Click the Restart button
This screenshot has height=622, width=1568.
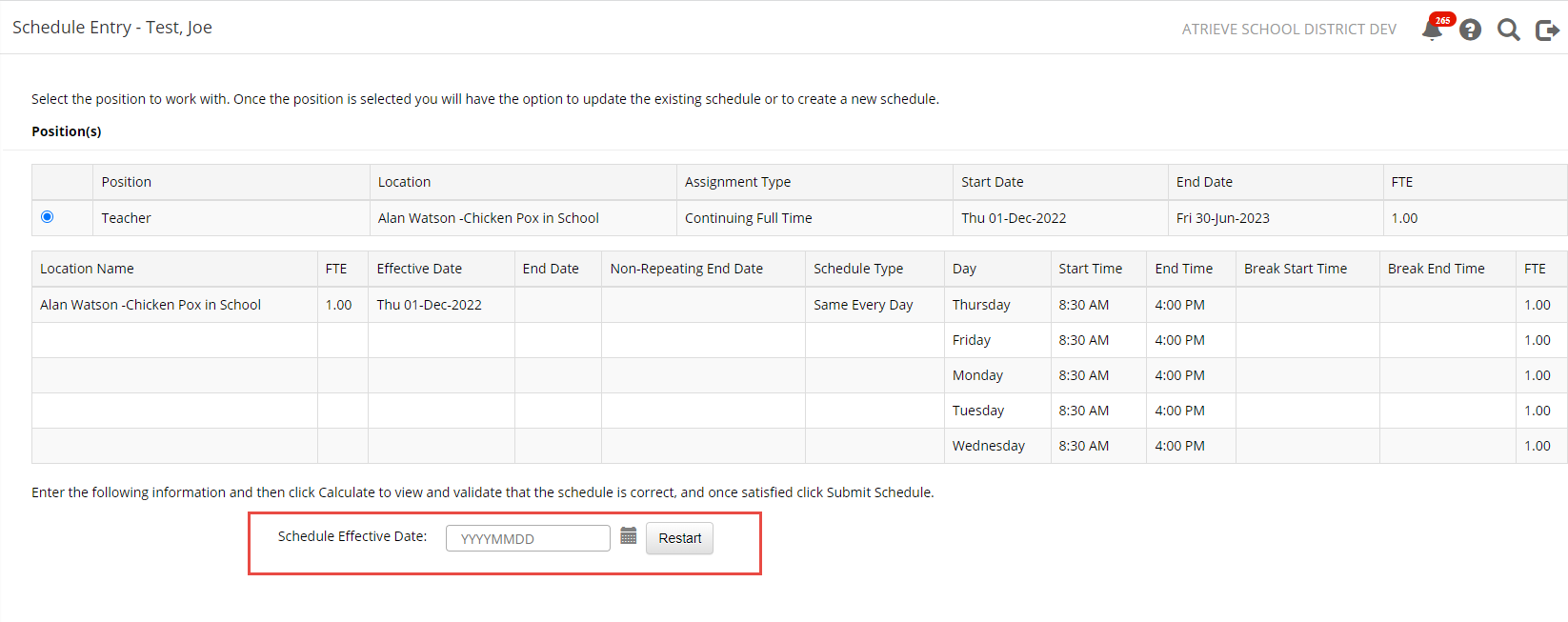[679, 538]
